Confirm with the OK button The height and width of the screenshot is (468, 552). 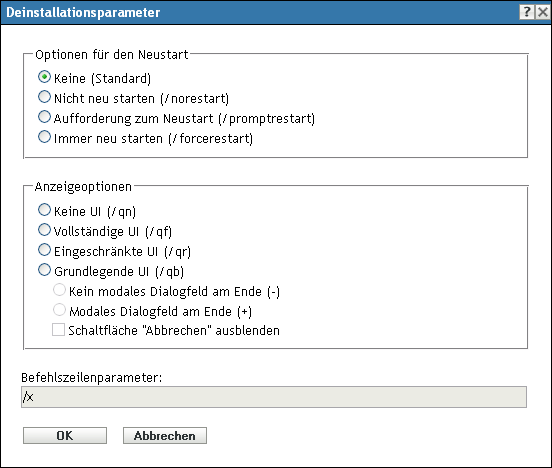pos(65,436)
